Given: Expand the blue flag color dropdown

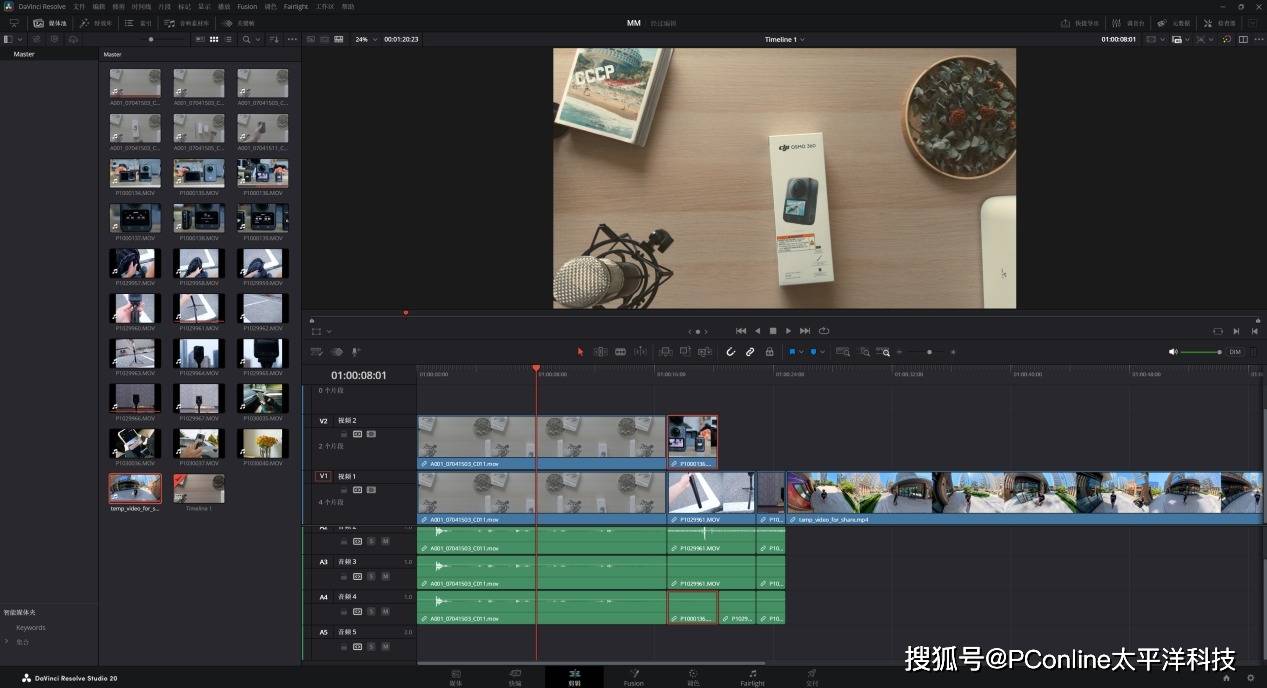Looking at the screenshot, I should tap(802, 352).
